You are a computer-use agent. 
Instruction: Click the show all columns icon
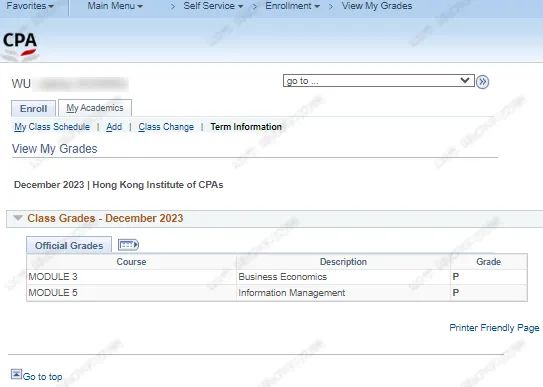click(x=128, y=245)
